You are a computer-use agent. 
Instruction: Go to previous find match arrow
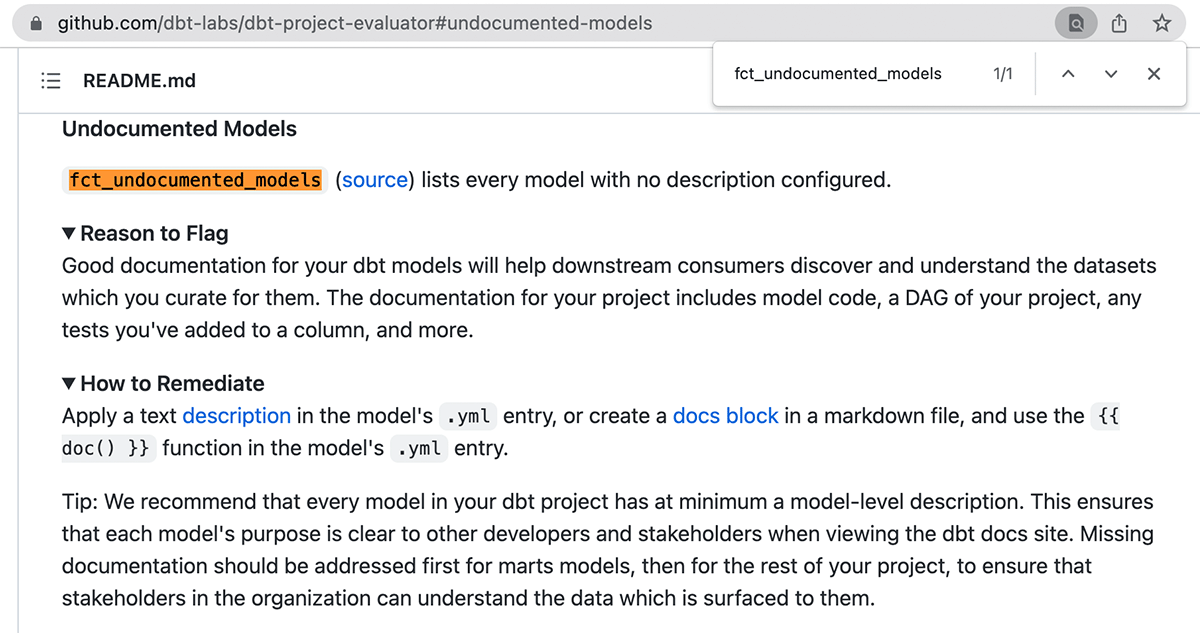(1068, 74)
